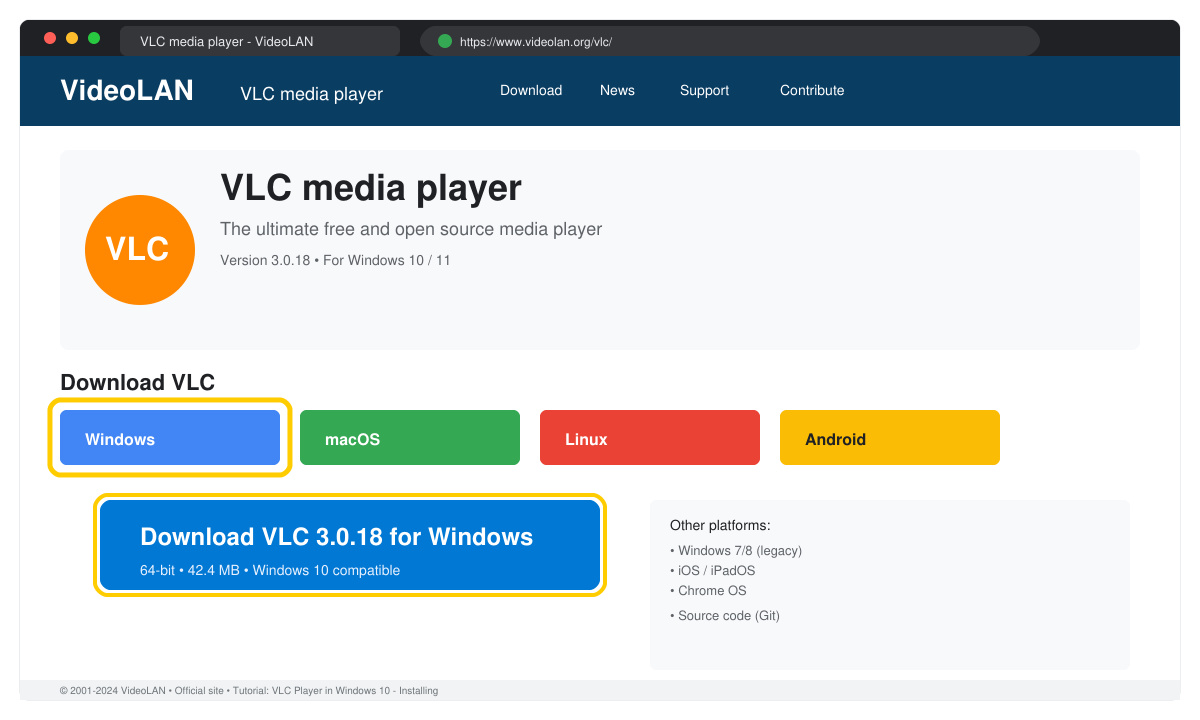Minimize window using the yellow button
Screen dimensions: 1200x720
point(72,38)
